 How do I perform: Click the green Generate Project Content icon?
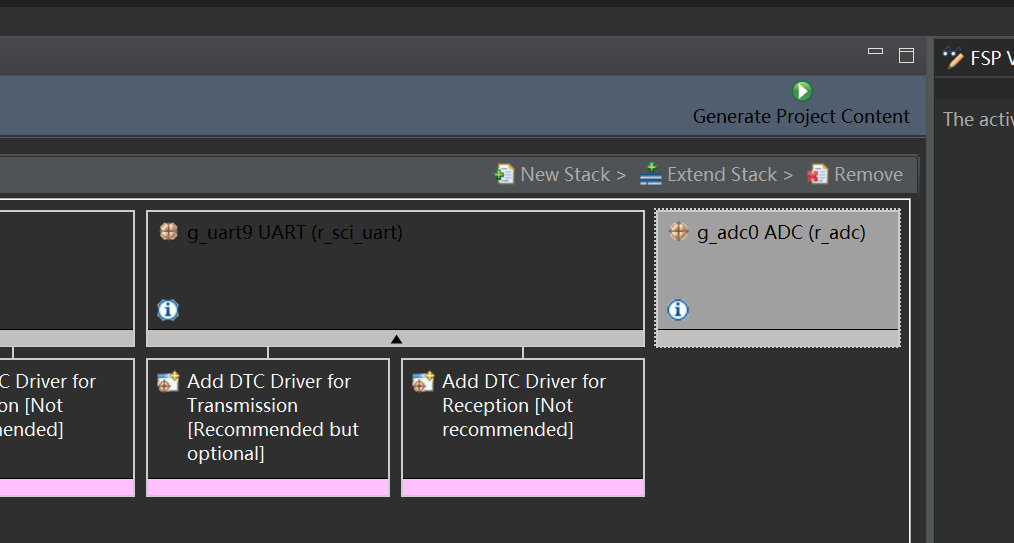pyautogui.click(x=802, y=91)
